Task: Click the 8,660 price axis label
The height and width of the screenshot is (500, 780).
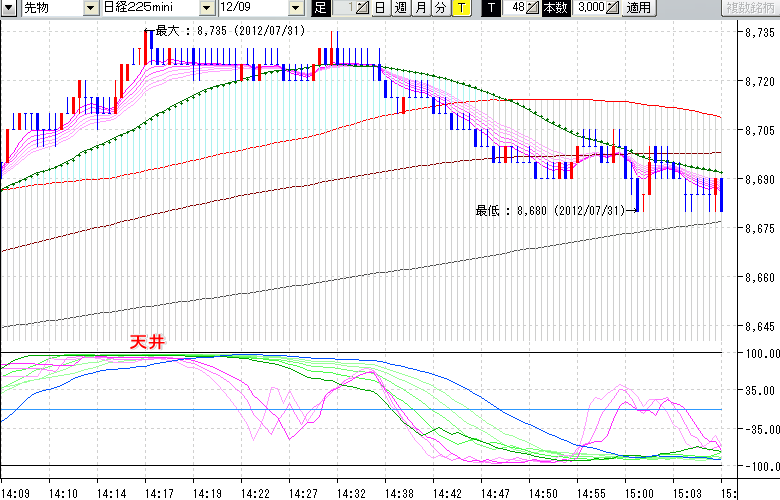Action: coord(760,278)
